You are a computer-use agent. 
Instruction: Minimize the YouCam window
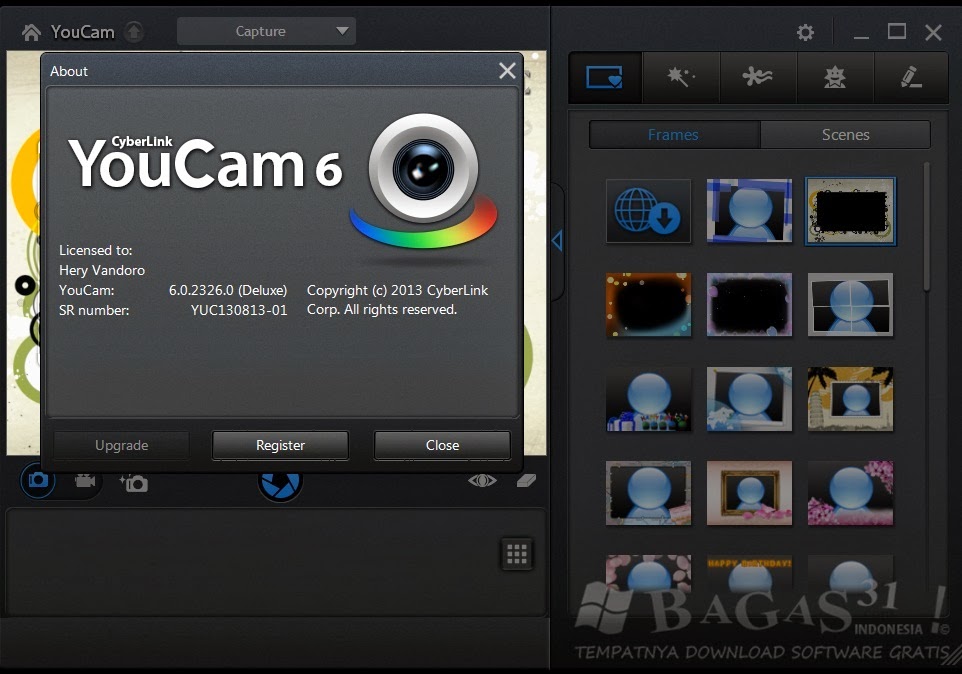point(861,36)
